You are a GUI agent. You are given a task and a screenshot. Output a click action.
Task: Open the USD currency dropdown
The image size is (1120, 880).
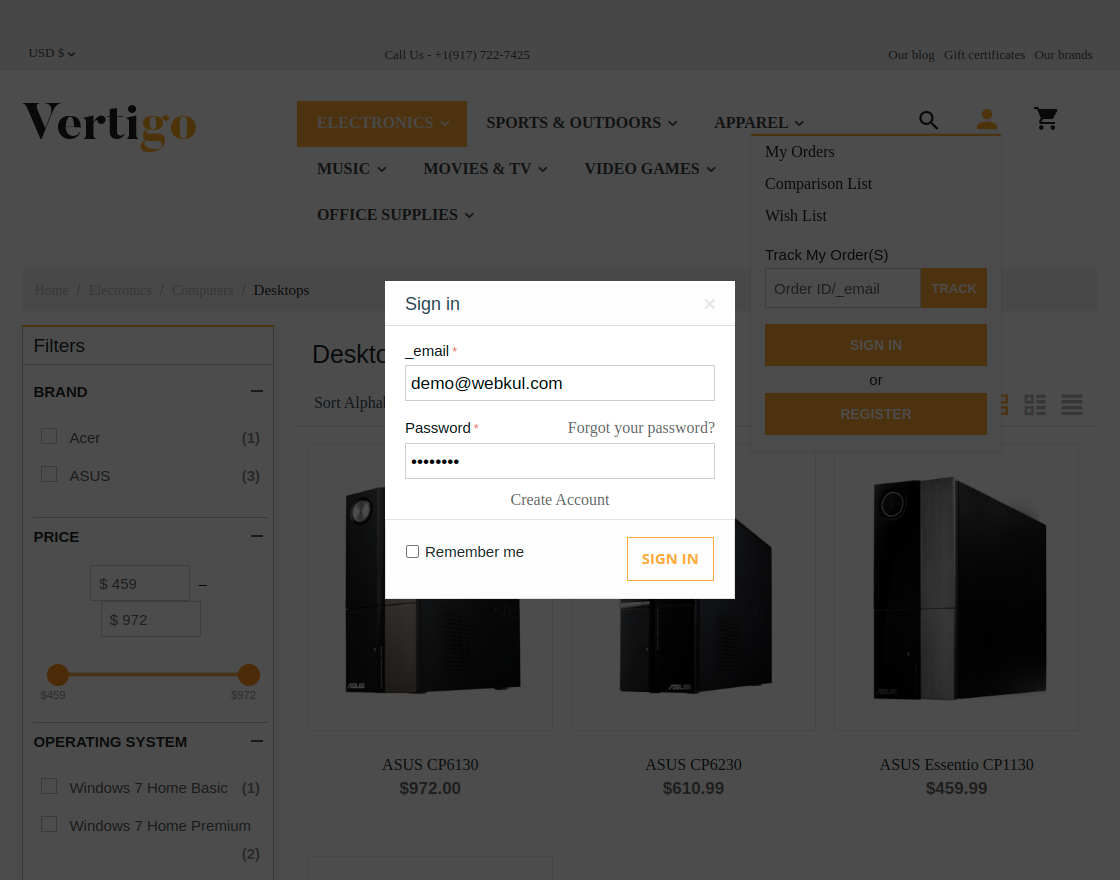[x=51, y=53]
